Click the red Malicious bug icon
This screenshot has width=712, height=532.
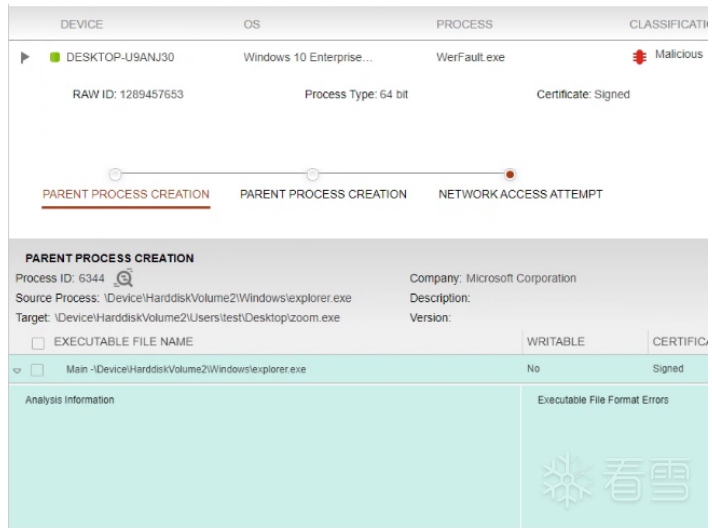pyautogui.click(x=639, y=57)
